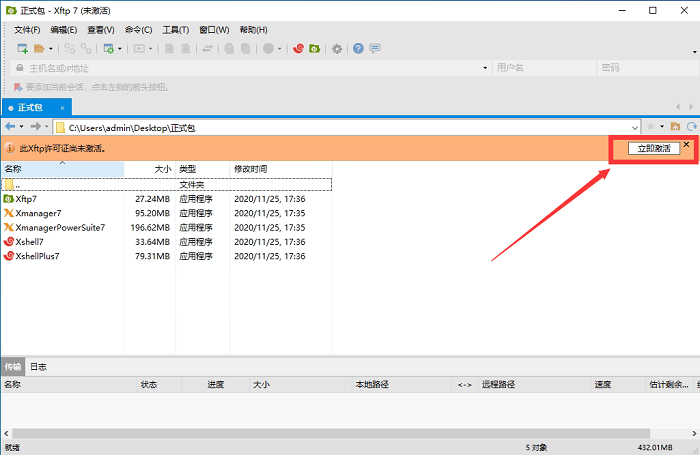700x455 pixels.
Task: Open the 工具(T) menu
Action: click(x=175, y=30)
